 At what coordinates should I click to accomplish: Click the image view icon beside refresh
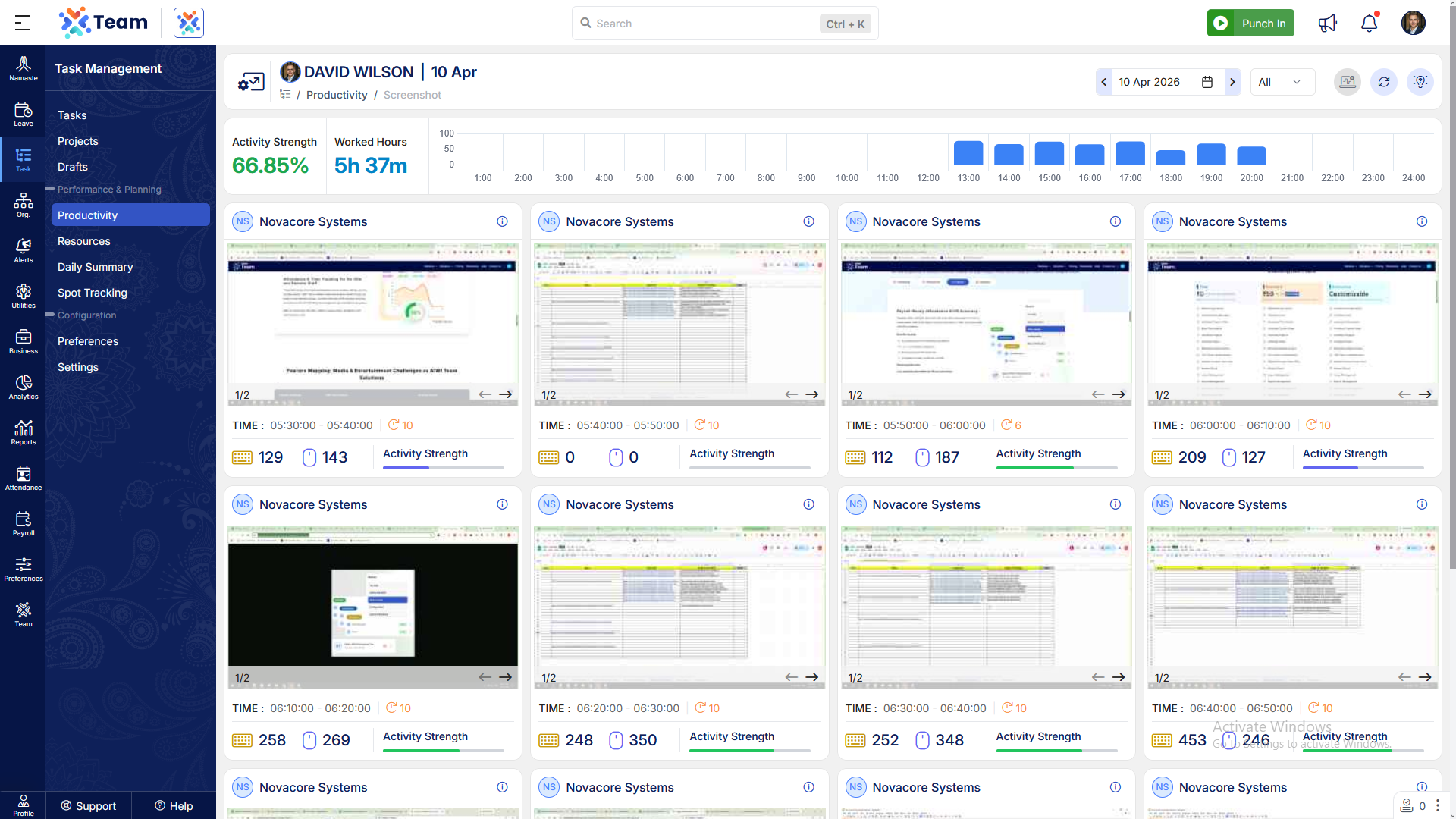(x=1347, y=82)
